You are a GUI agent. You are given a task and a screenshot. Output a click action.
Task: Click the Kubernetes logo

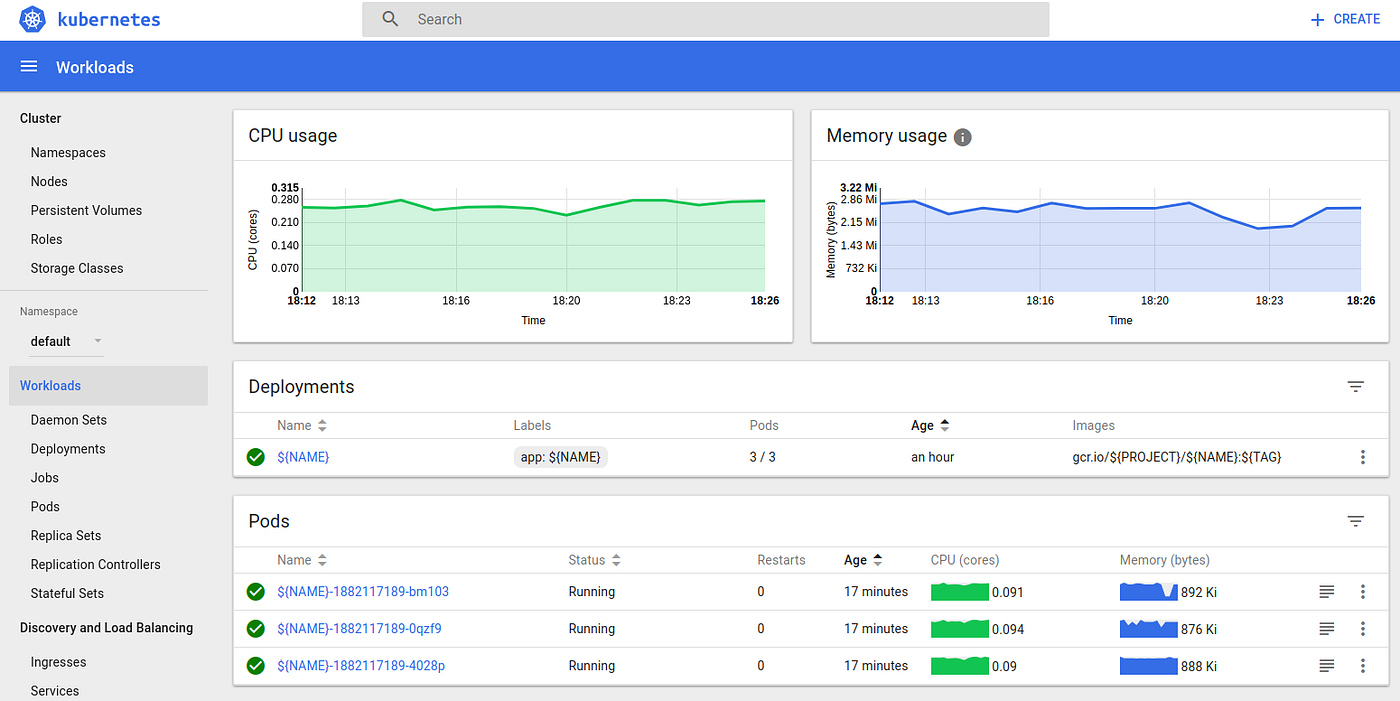coord(32,19)
